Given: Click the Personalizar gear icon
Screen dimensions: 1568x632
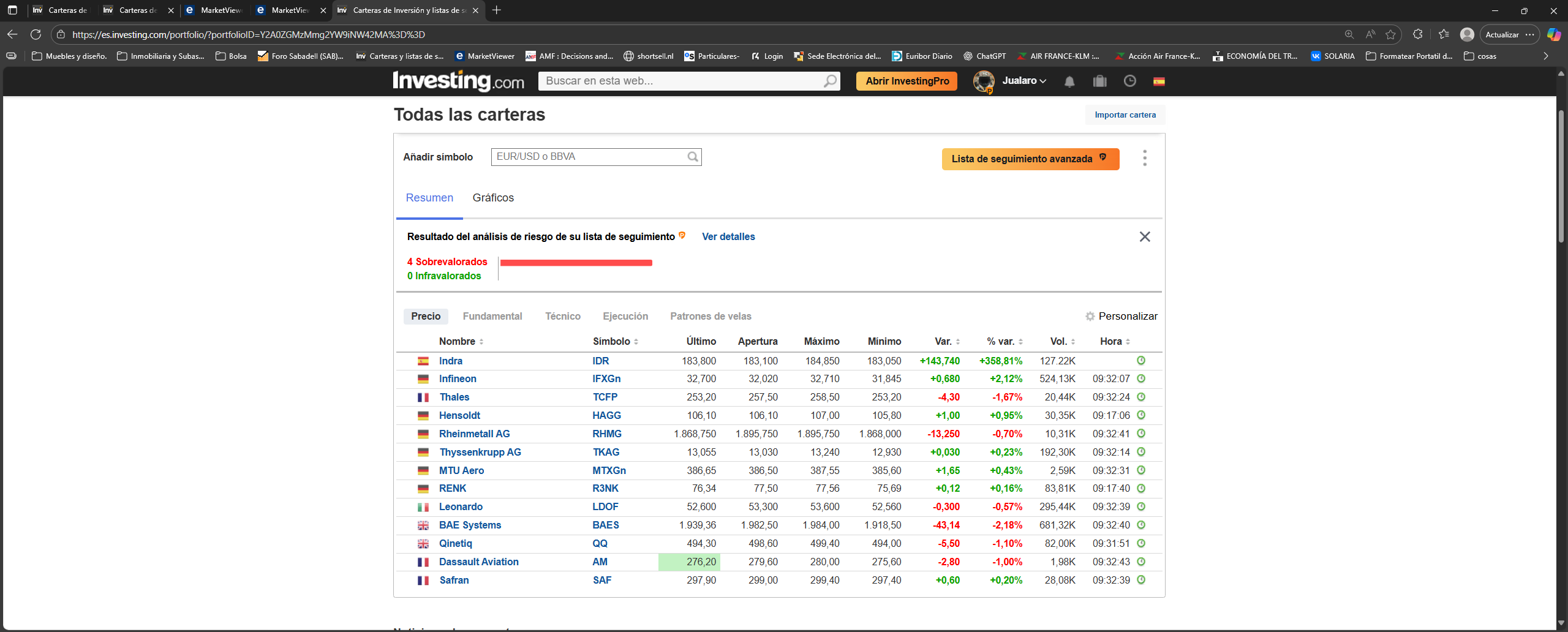Looking at the screenshot, I should 1090,317.
